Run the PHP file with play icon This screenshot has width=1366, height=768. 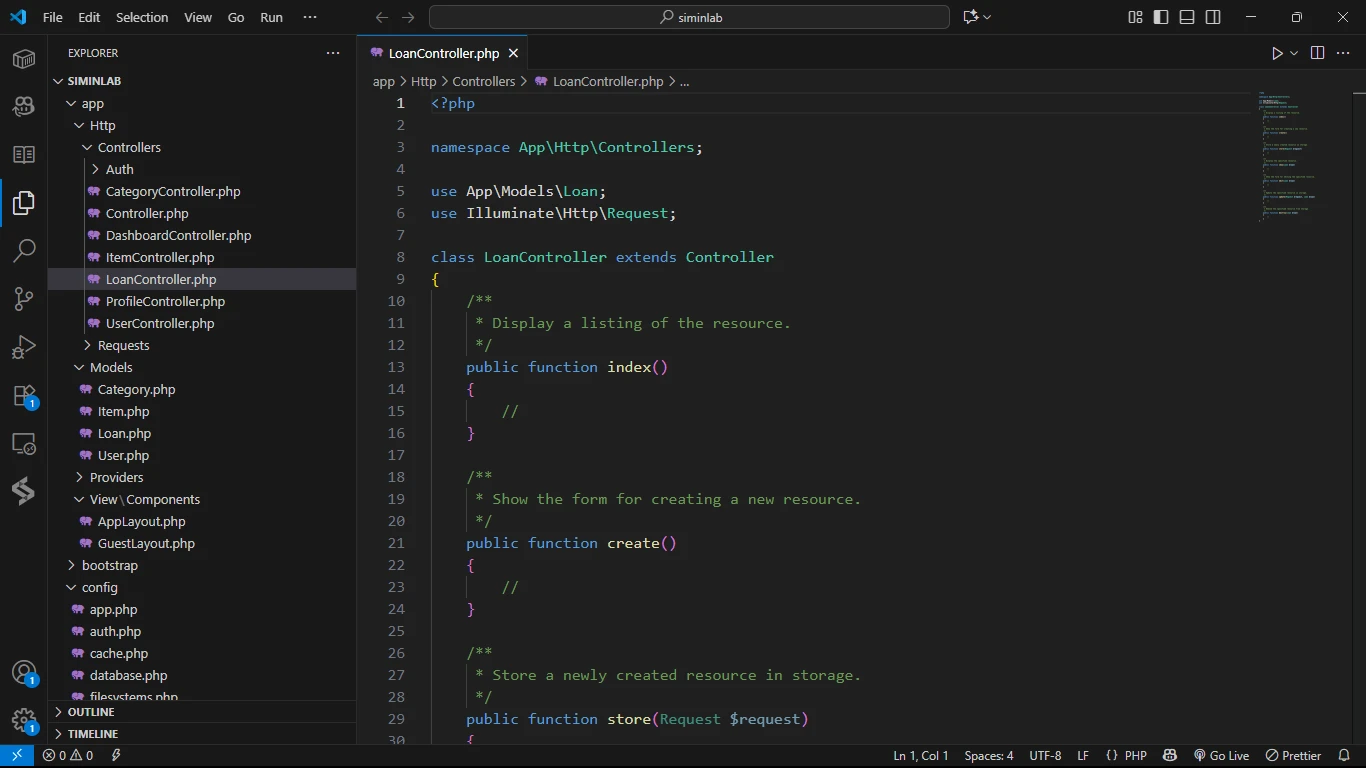pyautogui.click(x=1277, y=53)
